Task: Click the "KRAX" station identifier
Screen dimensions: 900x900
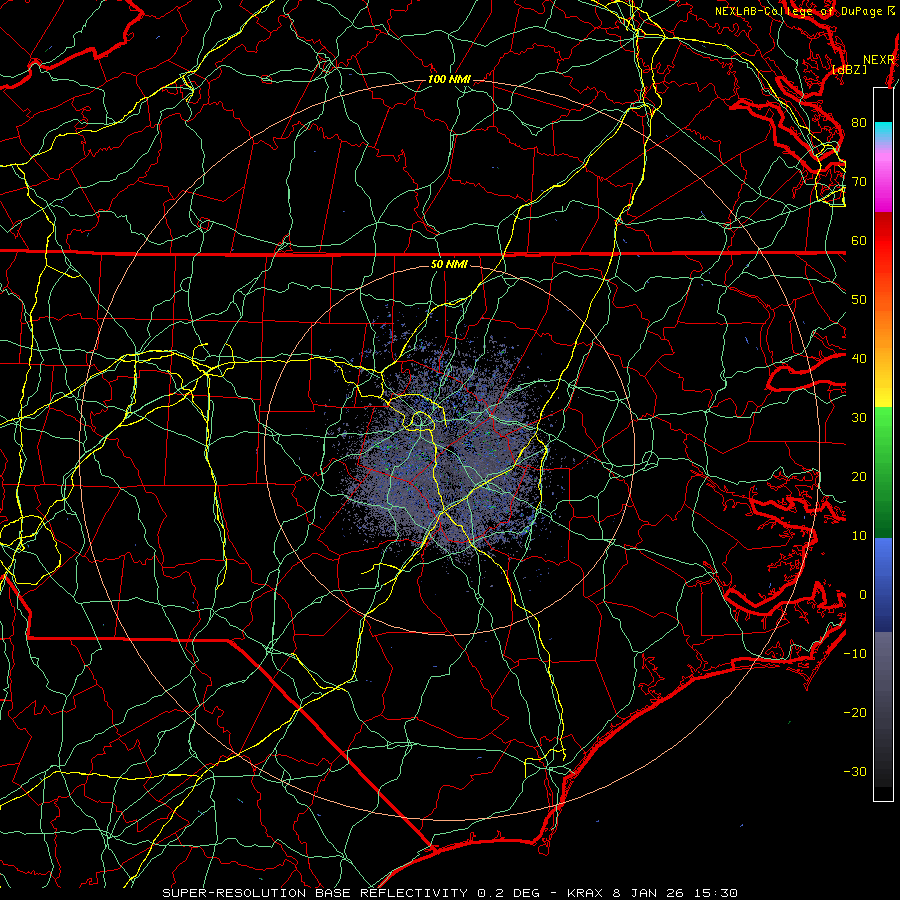Action: tap(585, 893)
